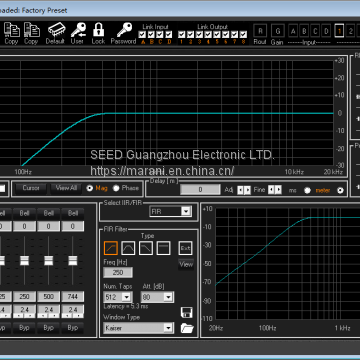Click the Ext external FIR icon
The width and height of the screenshot is (360, 360).
tap(185, 248)
